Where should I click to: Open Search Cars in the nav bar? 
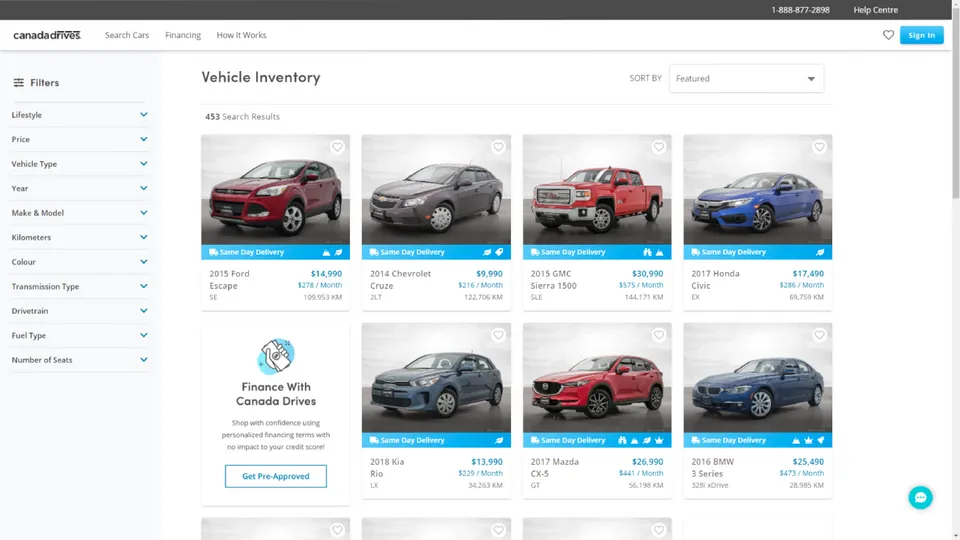pos(127,35)
